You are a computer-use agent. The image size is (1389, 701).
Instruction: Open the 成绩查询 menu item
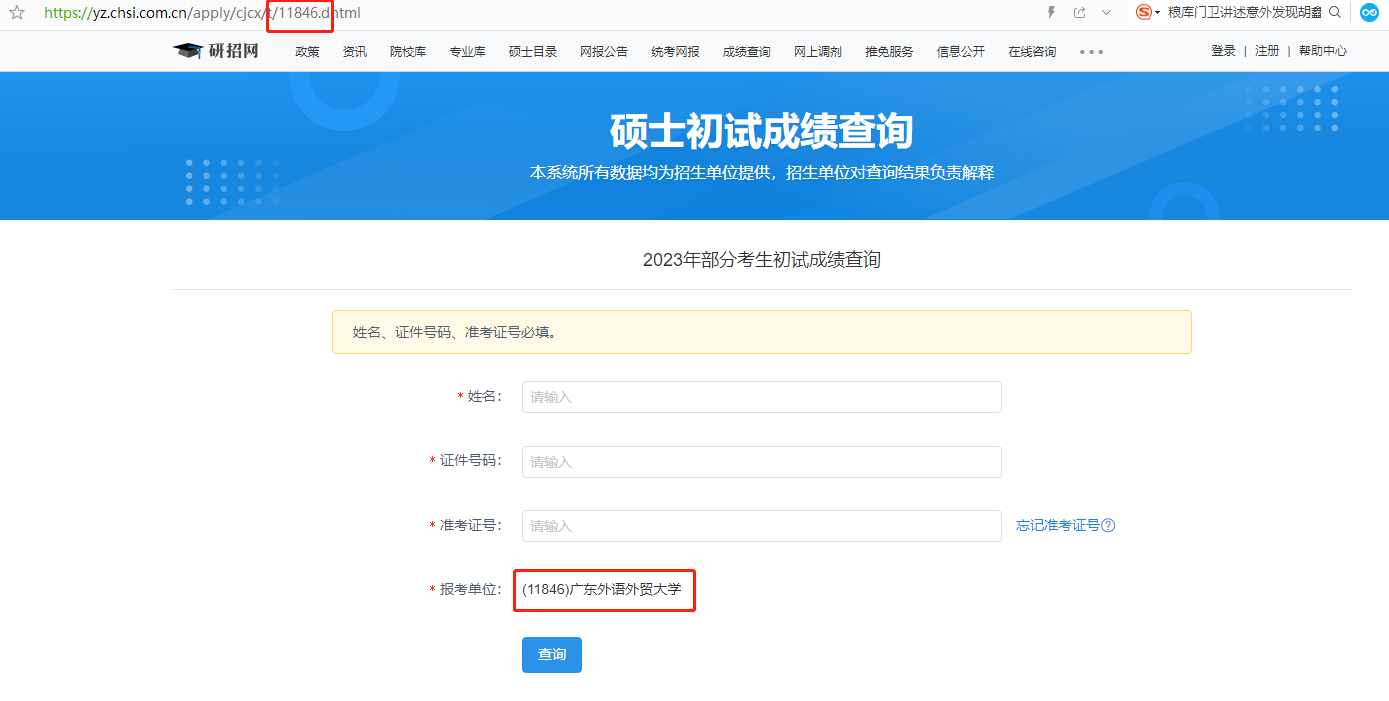click(746, 52)
